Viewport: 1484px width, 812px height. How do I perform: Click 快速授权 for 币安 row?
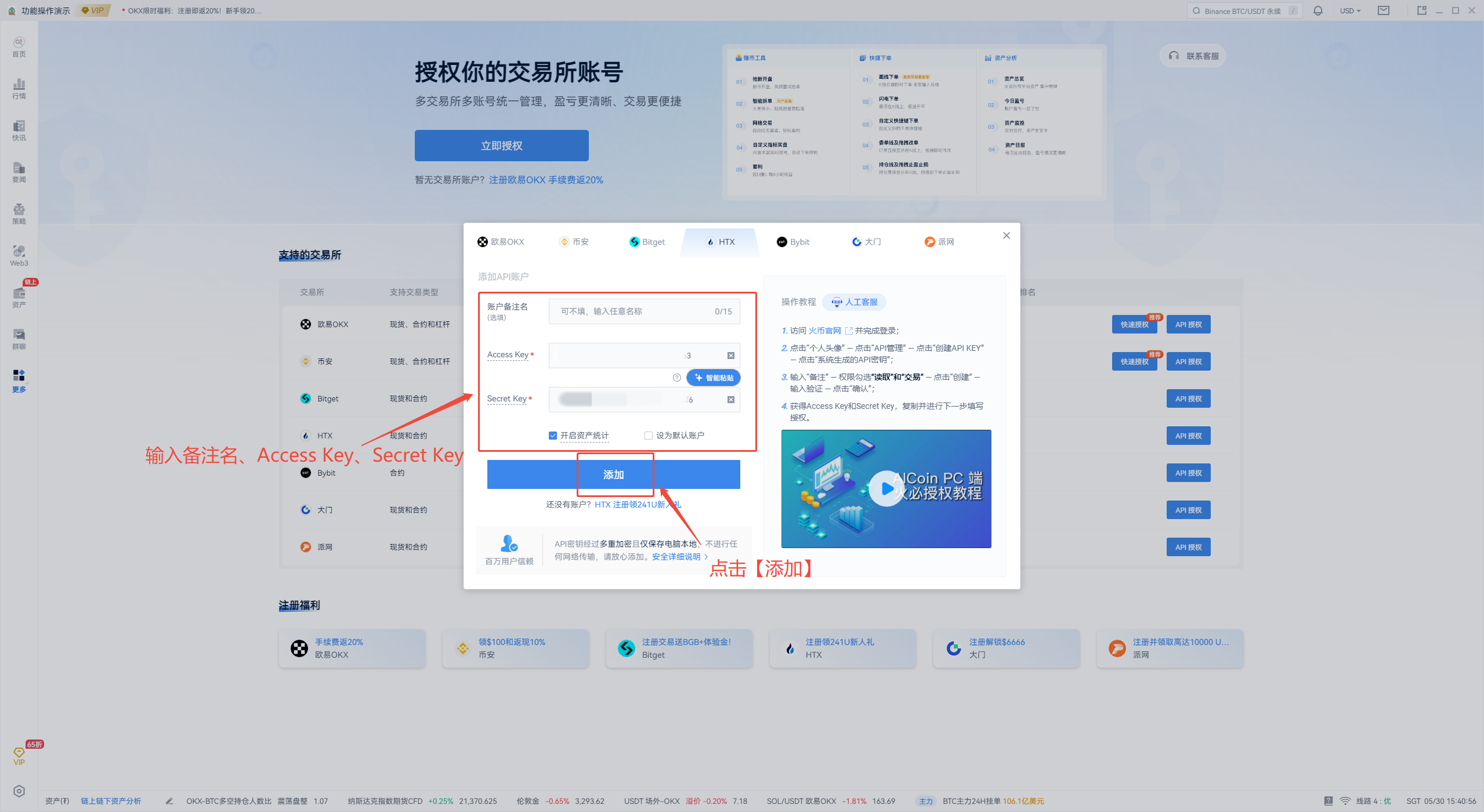coord(1135,362)
